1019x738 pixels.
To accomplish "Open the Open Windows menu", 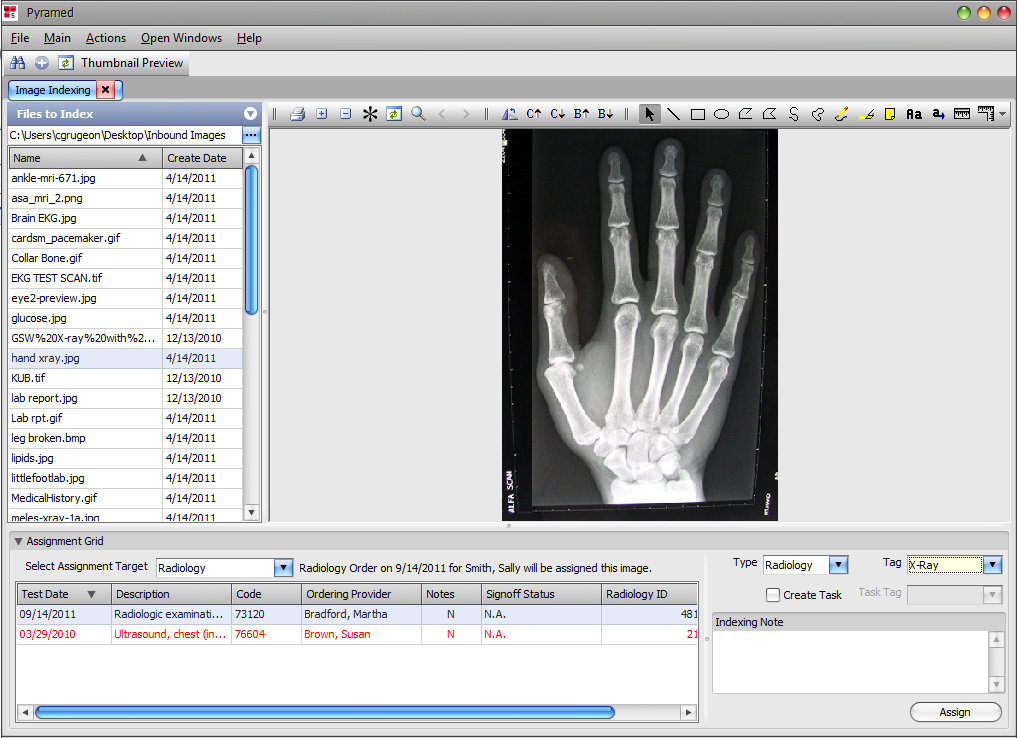I will [x=181, y=38].
